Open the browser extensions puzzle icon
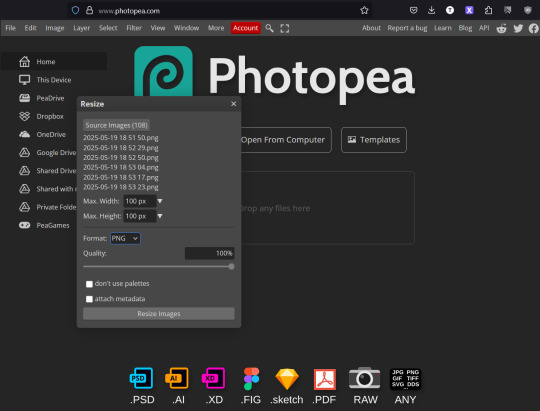This screenshot has height=411, width=540. 488,10
